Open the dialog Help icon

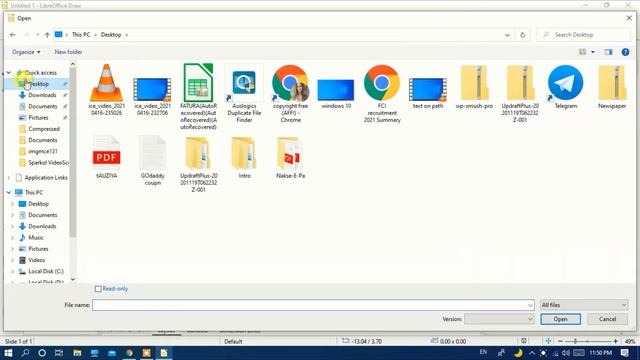pyautogui.click(x=625, y=52)
